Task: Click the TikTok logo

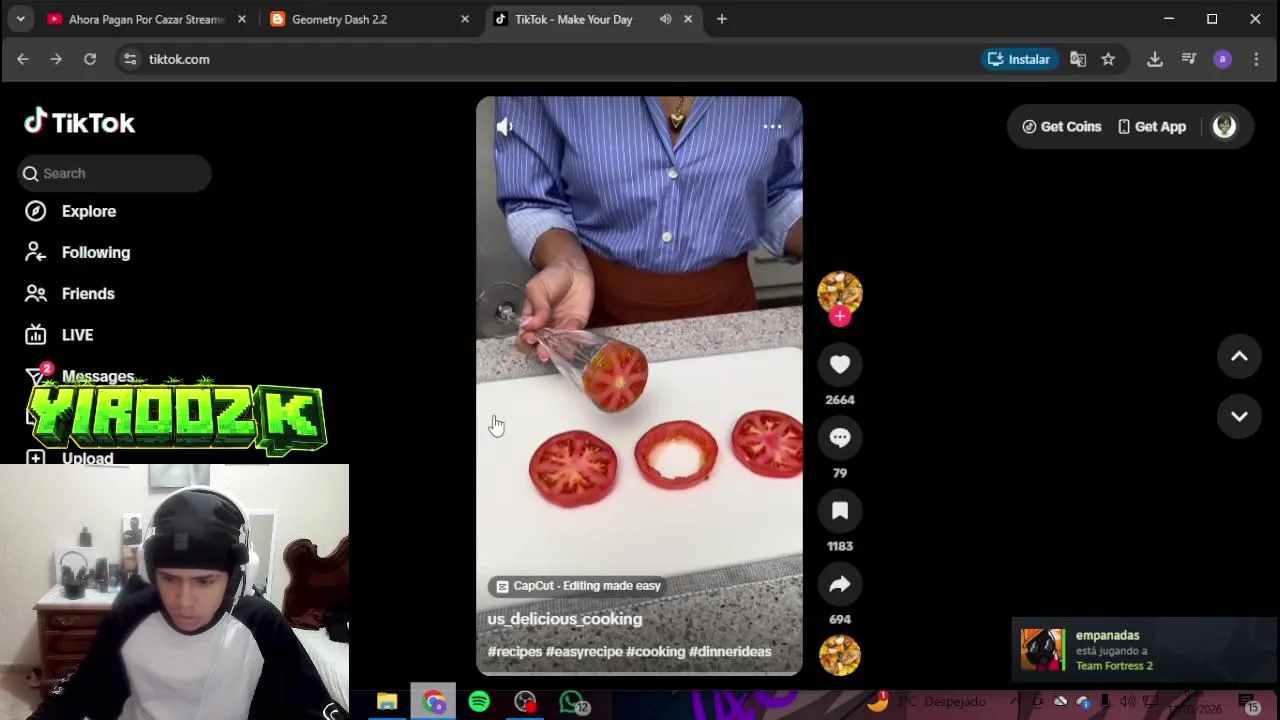Action: coord(80,122)
